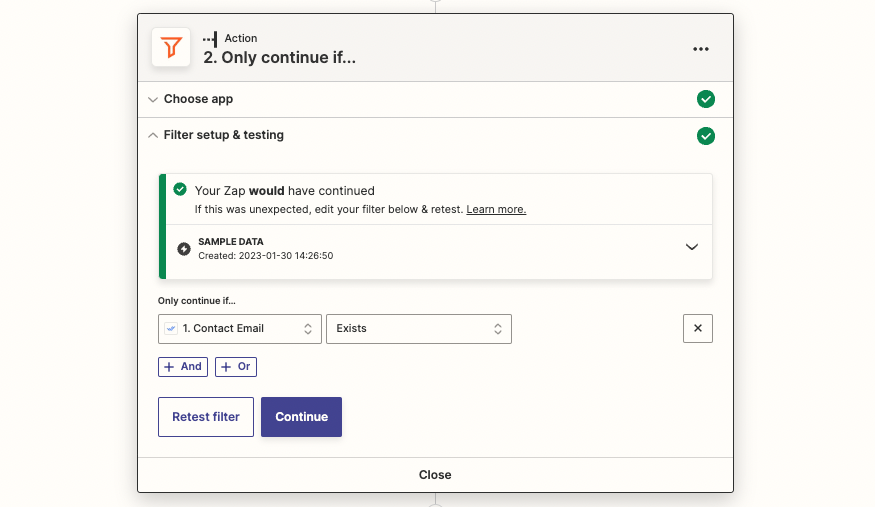Click the green checkmark beside Choose app
875x507 pixels.
pyautogui.click(x=706, y=99)
